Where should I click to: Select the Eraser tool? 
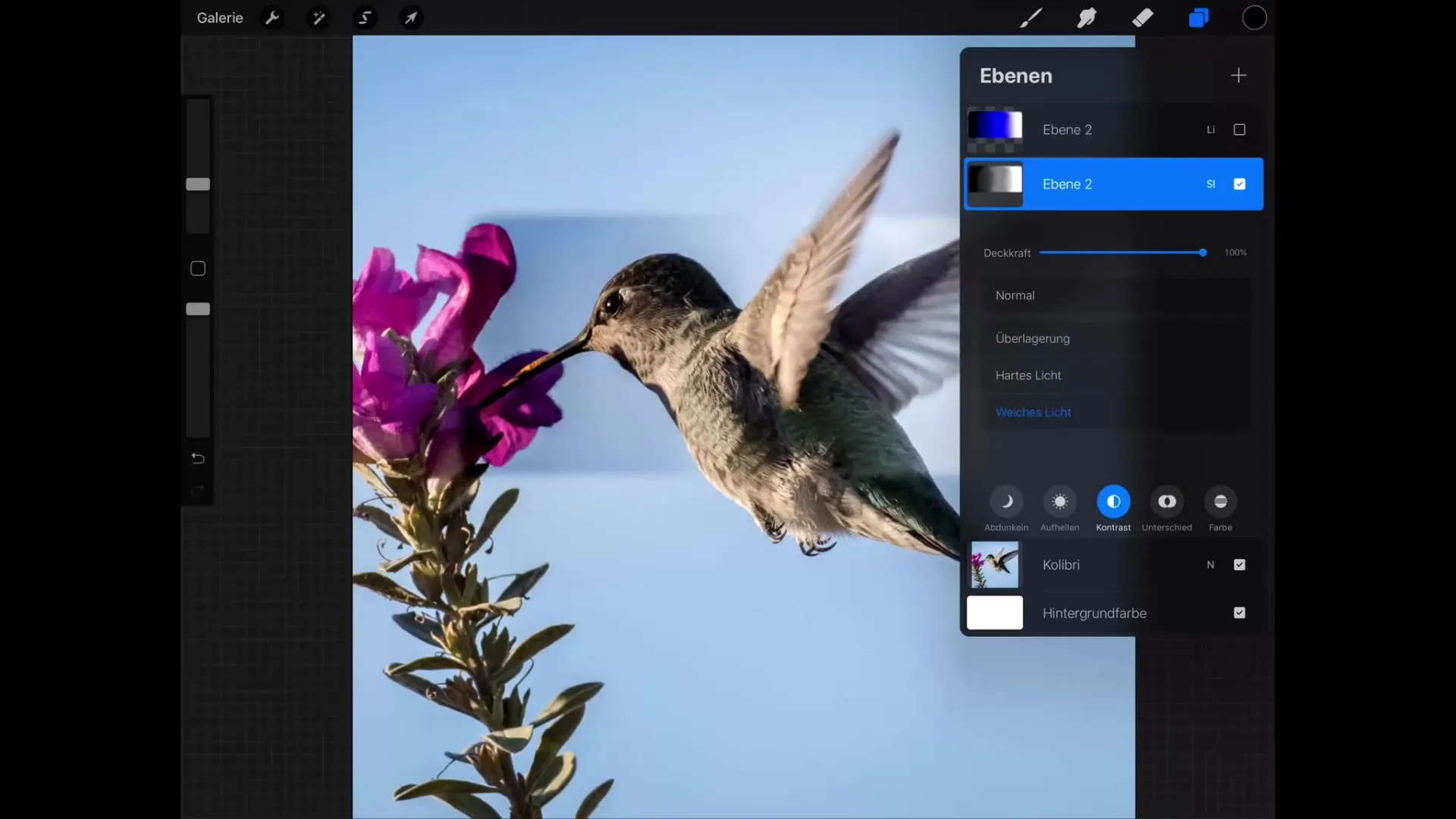pyautogui.click(x=1143, y=17)
